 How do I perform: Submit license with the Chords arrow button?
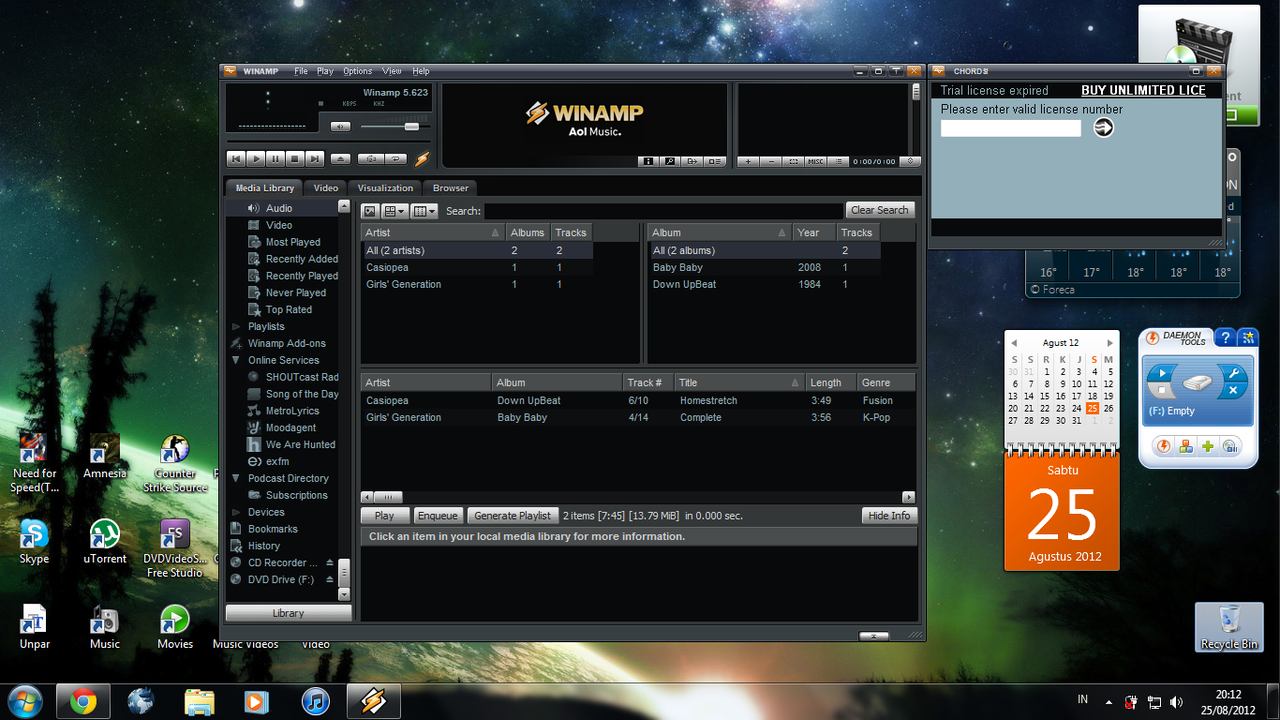tap(1103, 127)
